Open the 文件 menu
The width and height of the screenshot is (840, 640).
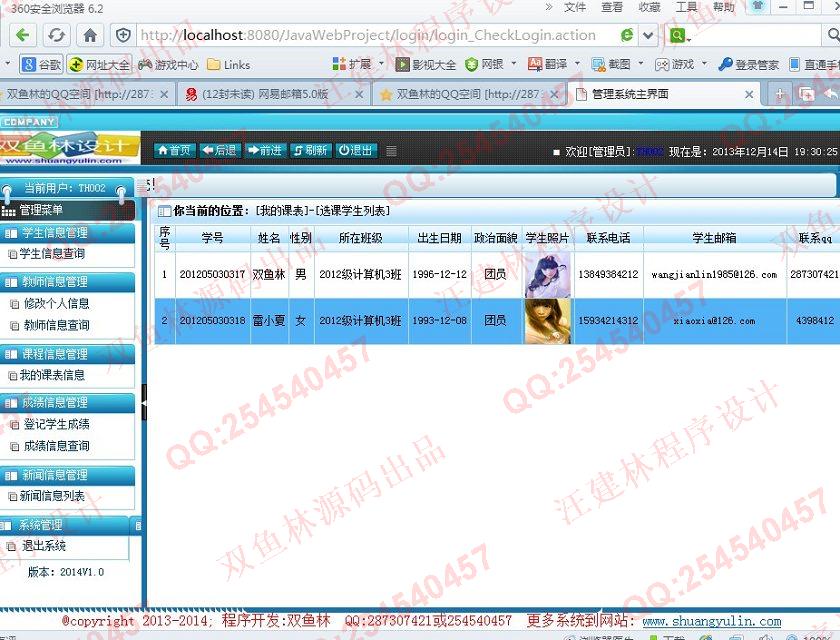click(575, 7)
